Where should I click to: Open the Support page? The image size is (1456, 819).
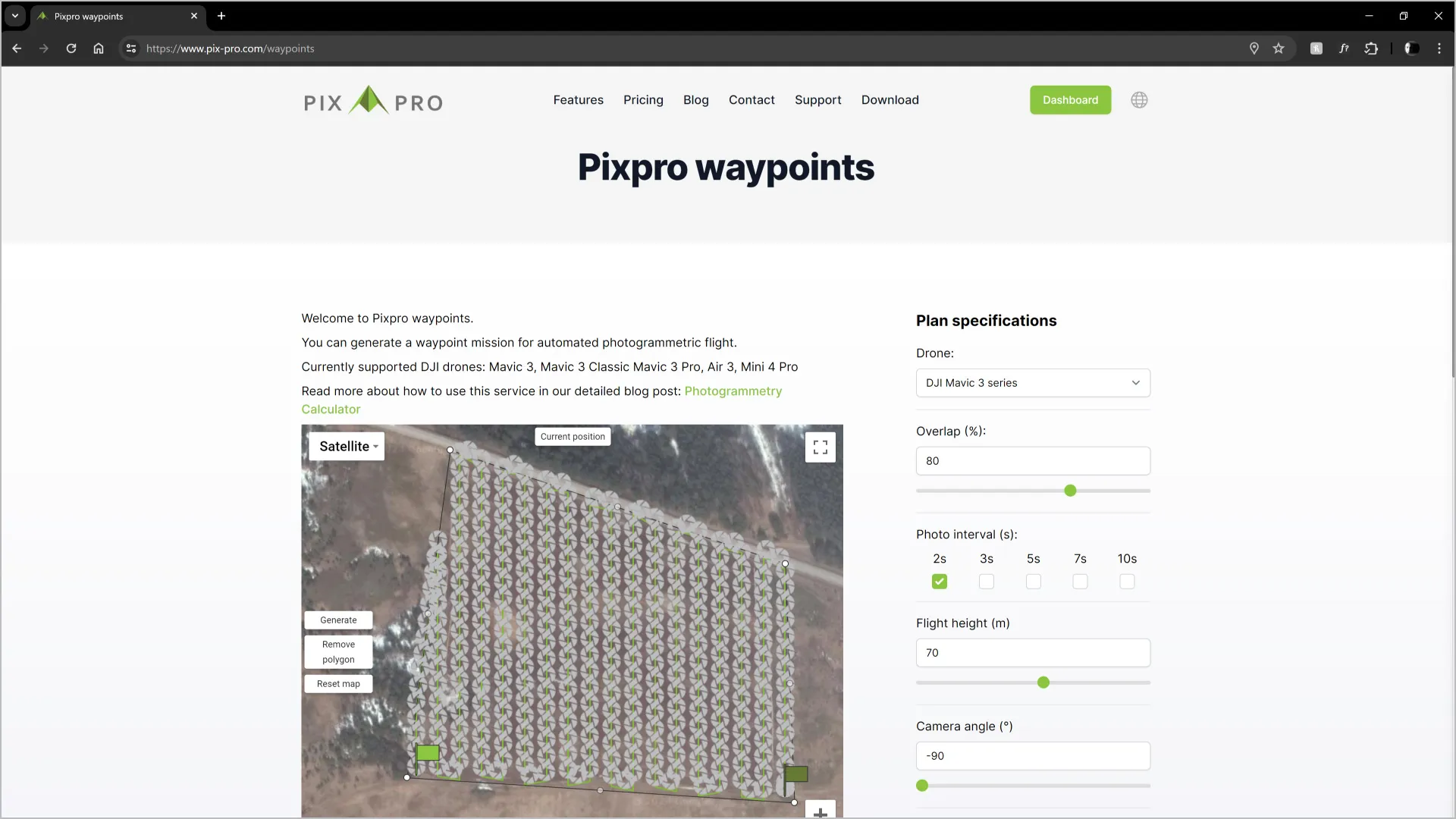coord(818,100)
